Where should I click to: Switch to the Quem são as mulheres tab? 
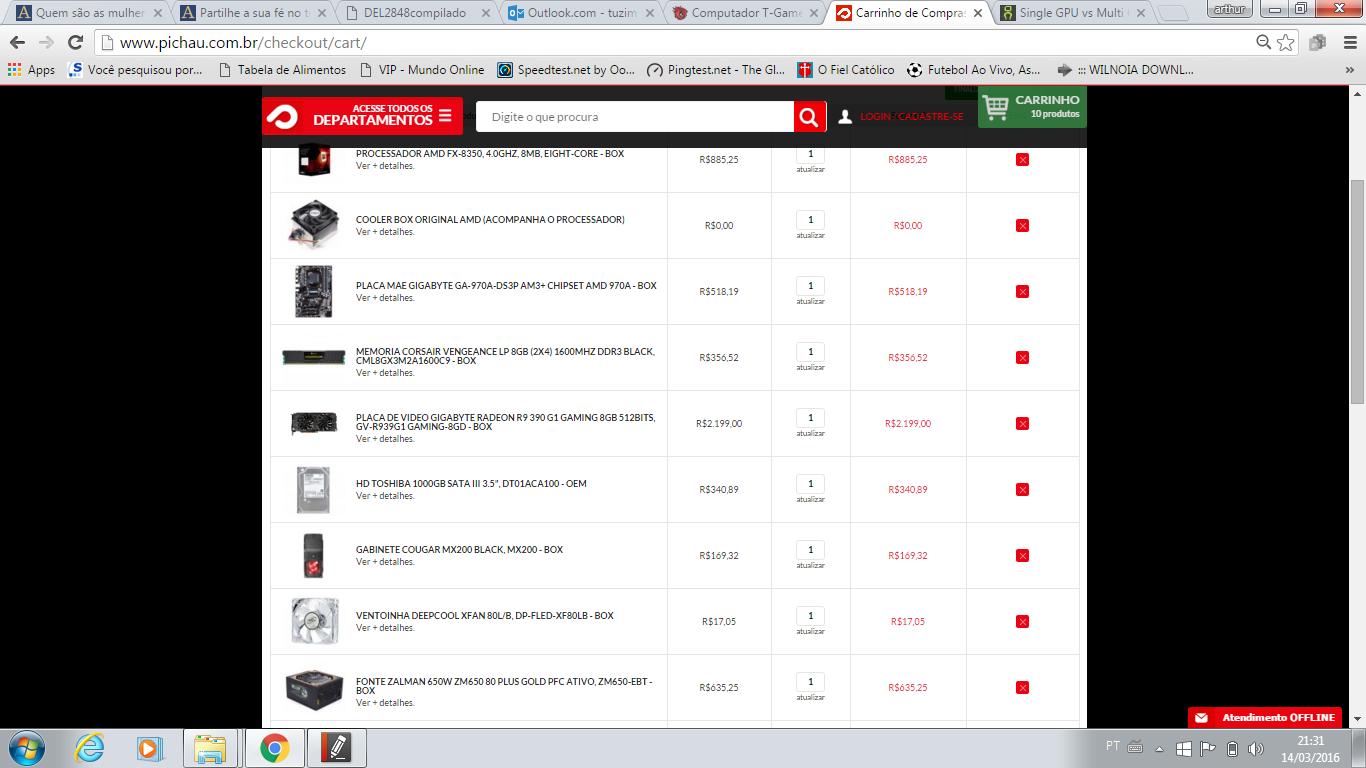coord(90,14)
